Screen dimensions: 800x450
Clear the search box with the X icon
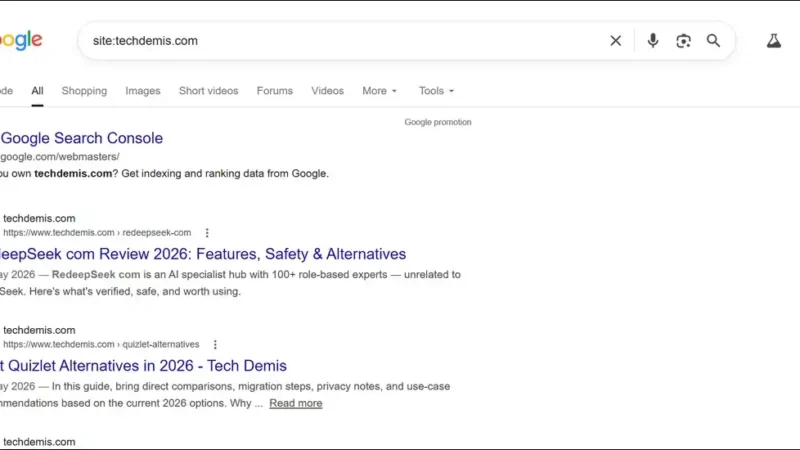point(615,41)
